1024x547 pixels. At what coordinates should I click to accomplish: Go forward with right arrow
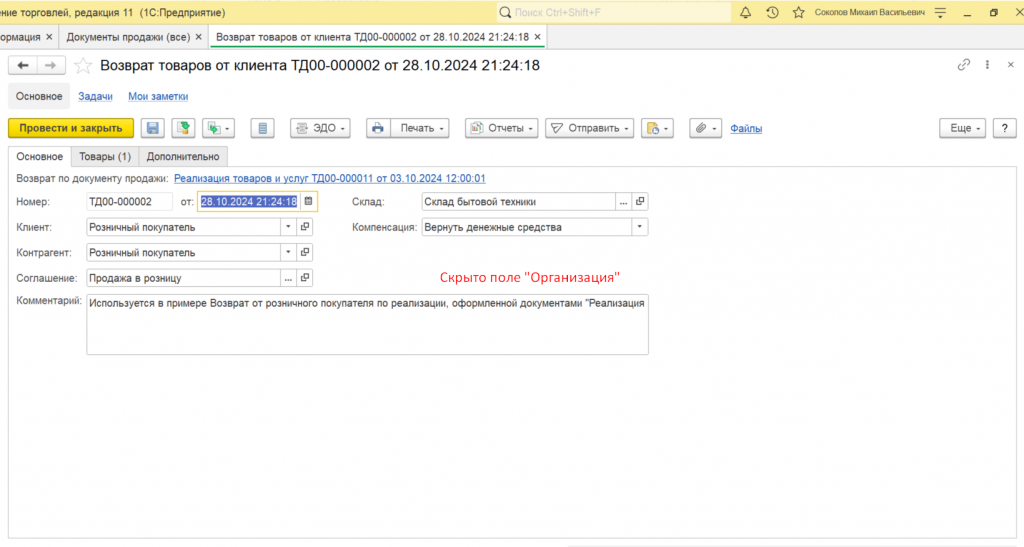click(50, 65)
